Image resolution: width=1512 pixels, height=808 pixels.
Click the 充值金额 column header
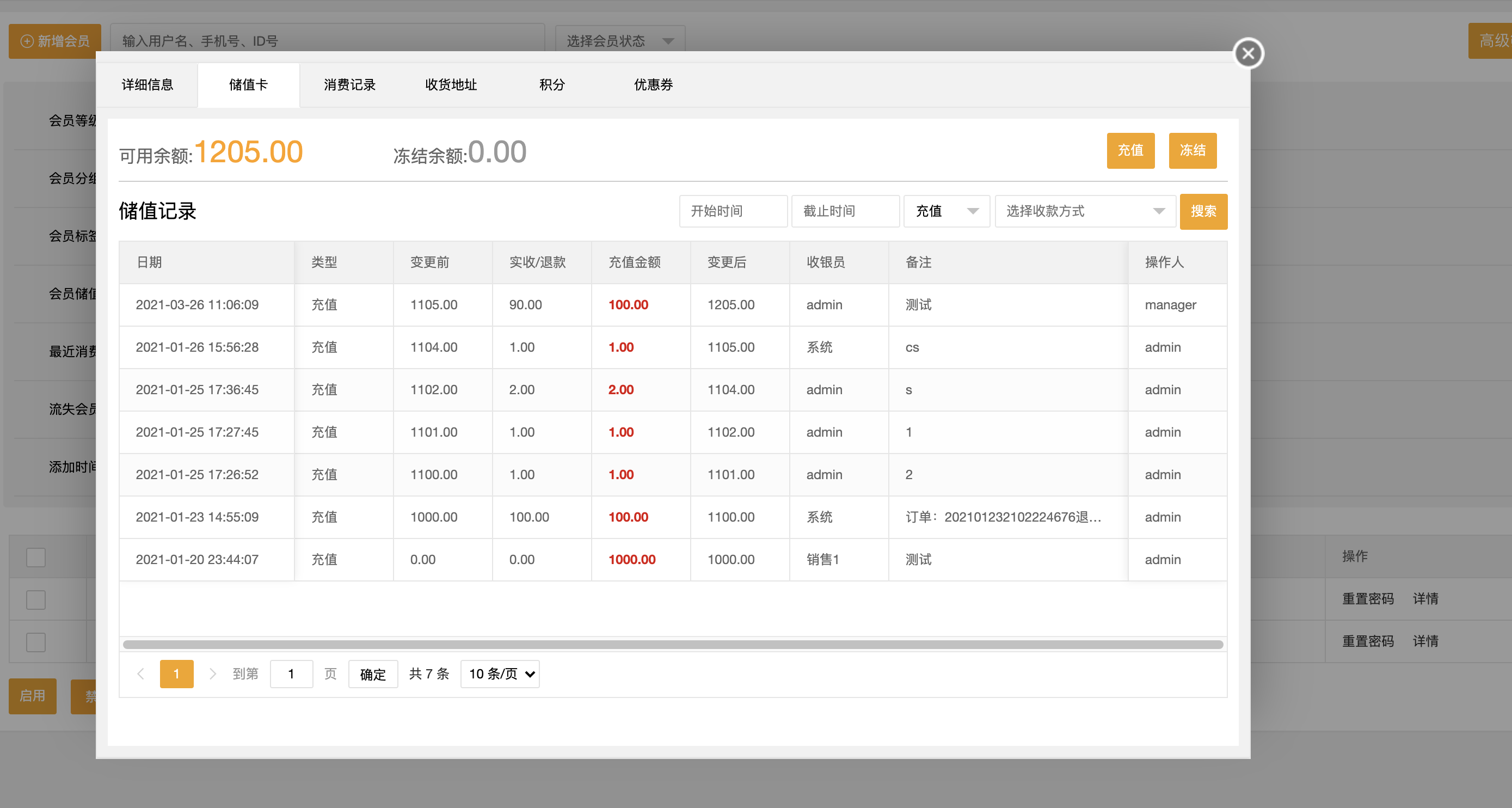pos(642,262)
